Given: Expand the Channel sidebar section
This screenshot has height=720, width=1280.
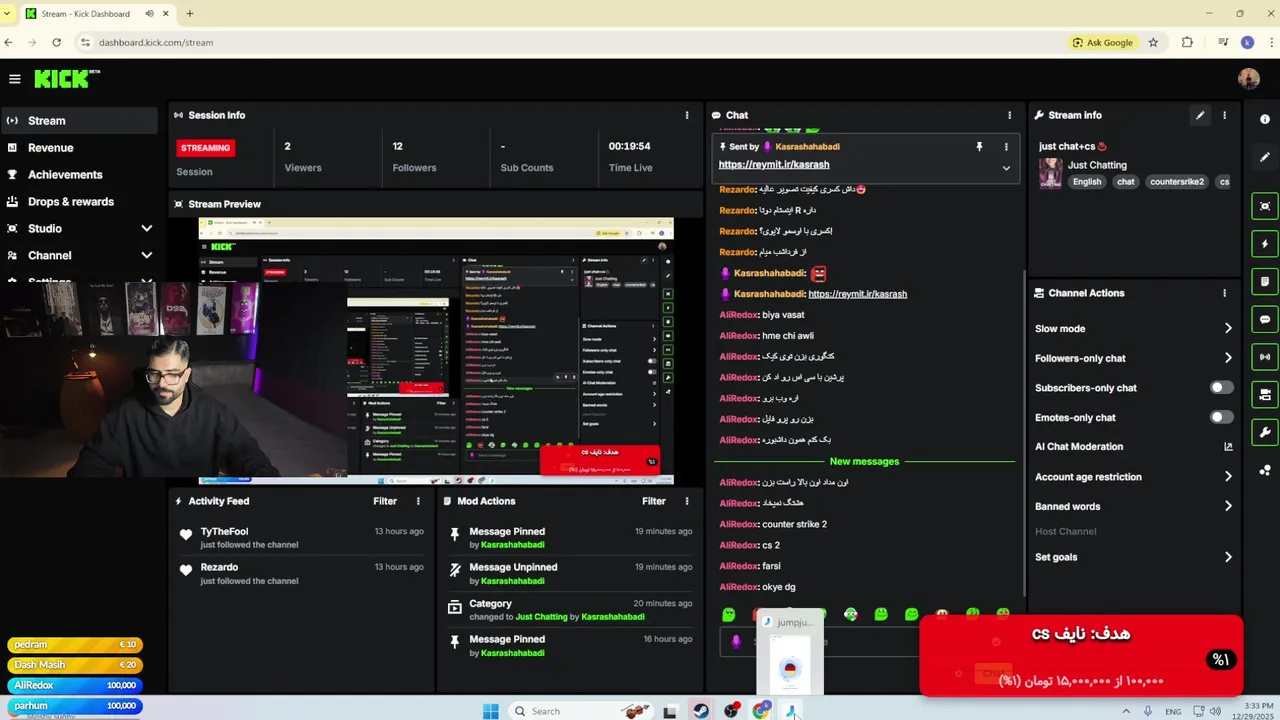Looking at the screenshot, I should [147, 255].
